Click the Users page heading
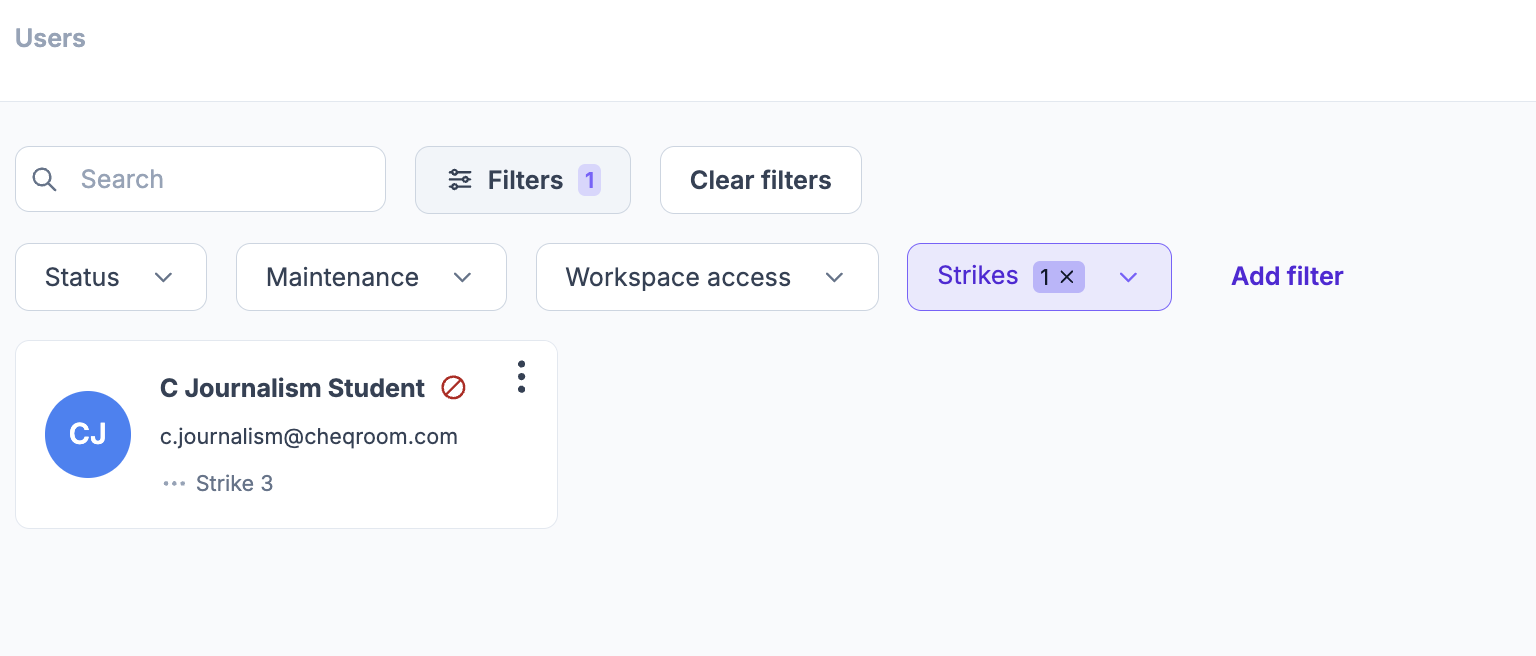 coord(50,38)
